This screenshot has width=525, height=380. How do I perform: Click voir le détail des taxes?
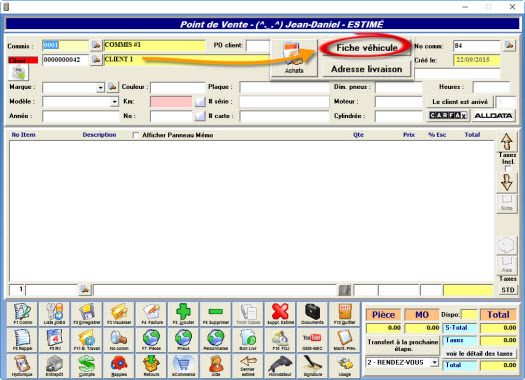(x=479, y=354)
